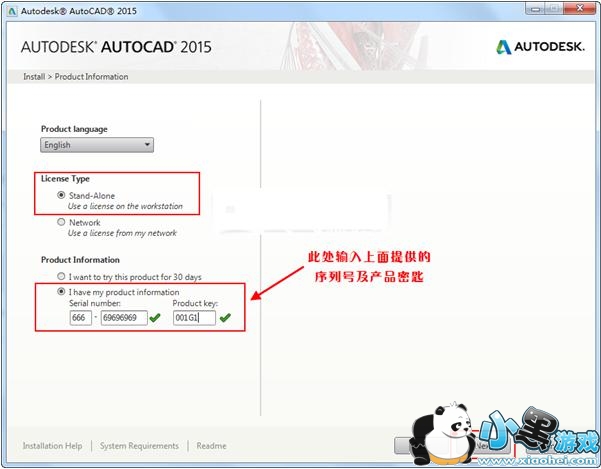Click the text Use a license from my network
The width and height of the screenshot is (601, 469).
click(122, 233)
